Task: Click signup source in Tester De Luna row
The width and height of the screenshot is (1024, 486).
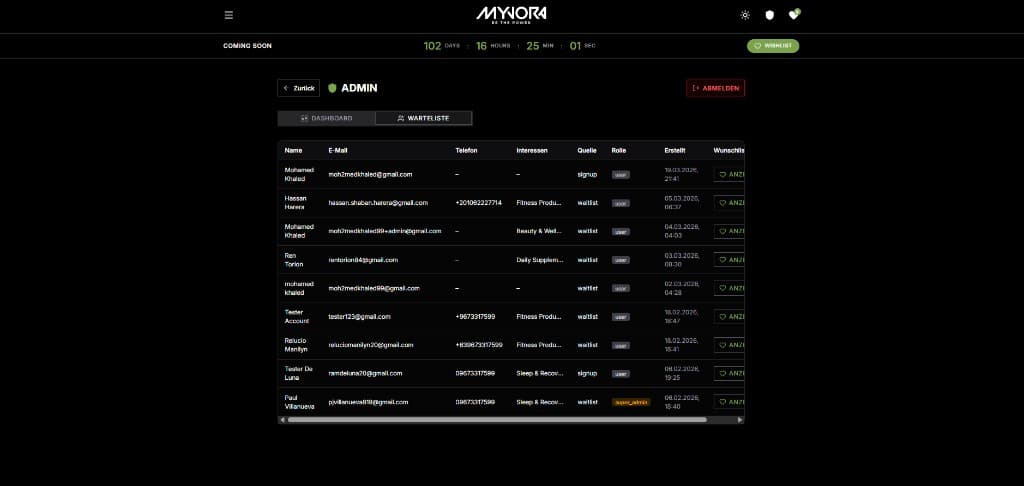Action: tap(587, 373)
